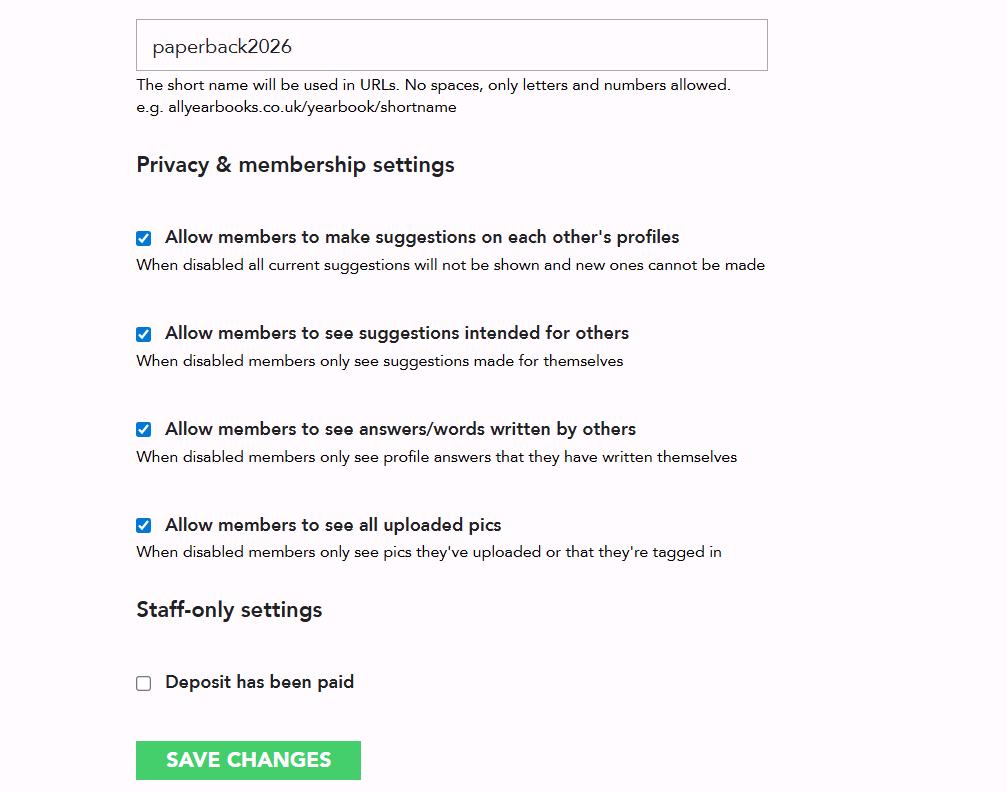Click the 'see suggestions intended for others' label text
1006x792 pixels.
pyautogui.click(x=397, y=333)
